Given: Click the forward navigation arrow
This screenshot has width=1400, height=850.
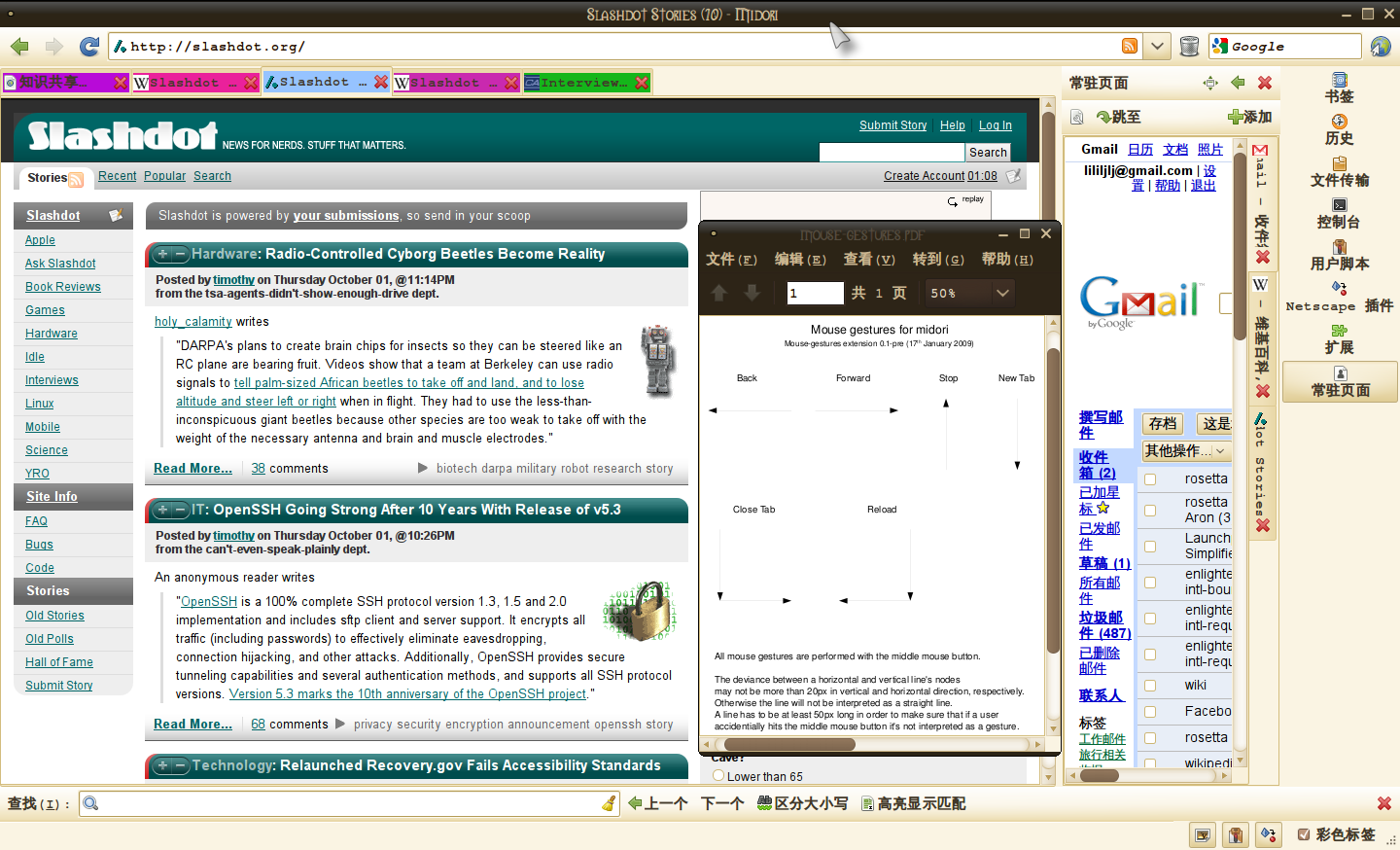Looking at the screenshot, I should [53, 46].
